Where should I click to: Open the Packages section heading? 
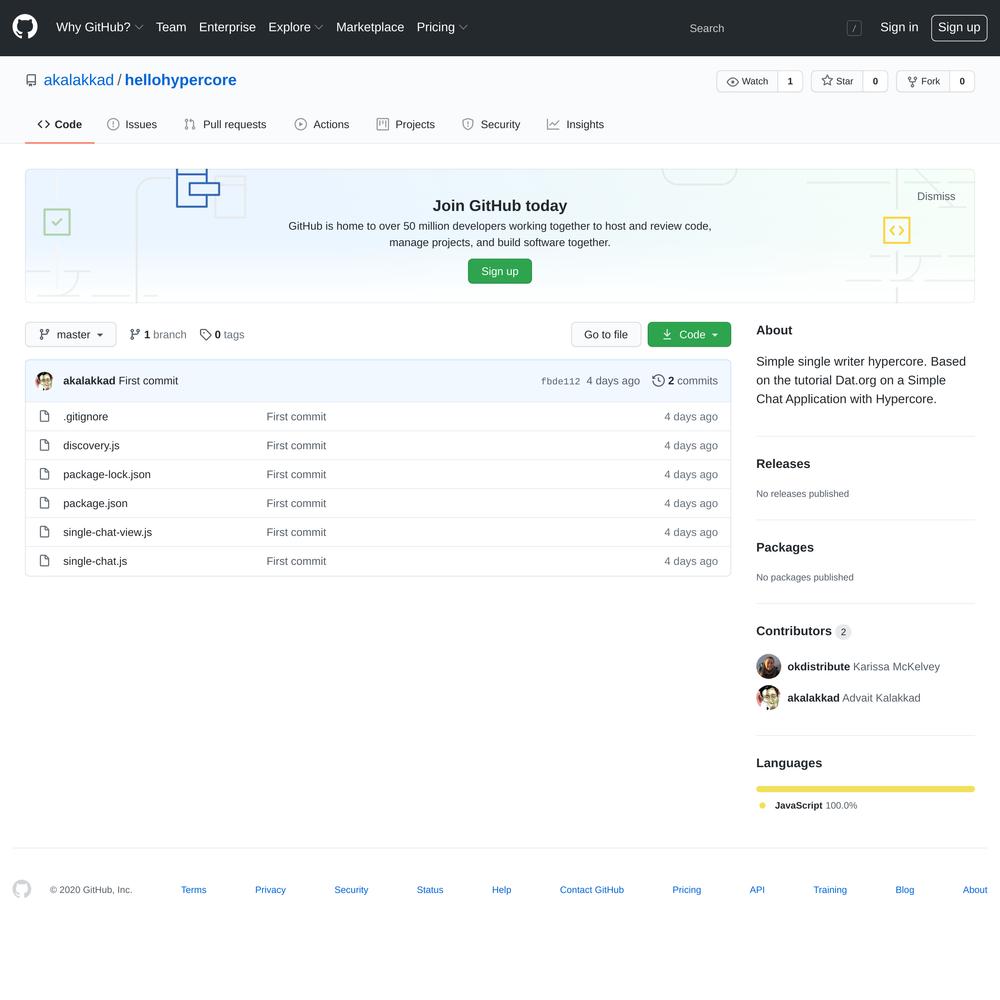785,547
